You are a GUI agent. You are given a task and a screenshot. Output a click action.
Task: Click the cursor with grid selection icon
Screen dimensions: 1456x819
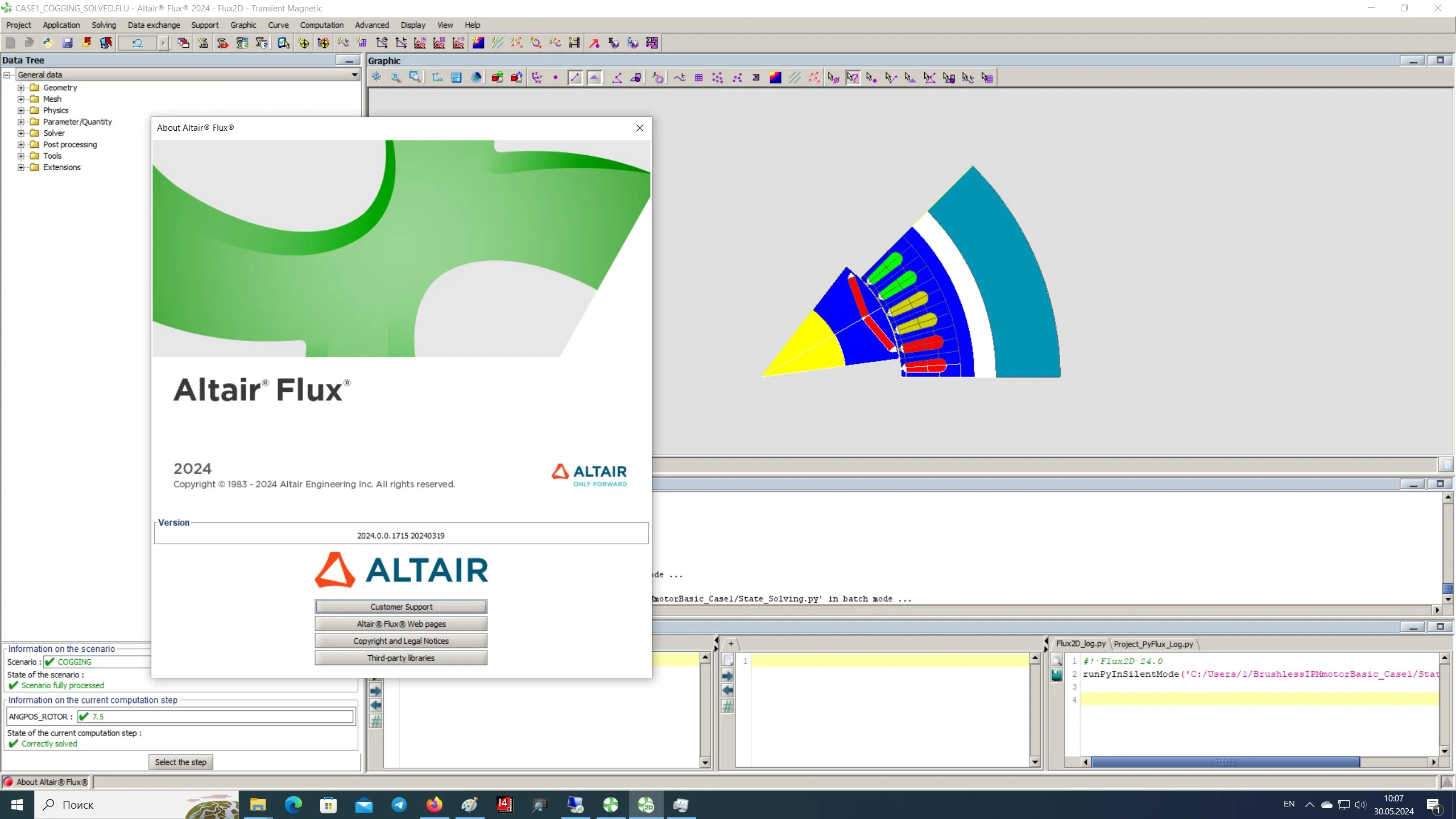[x=987, y=77]
